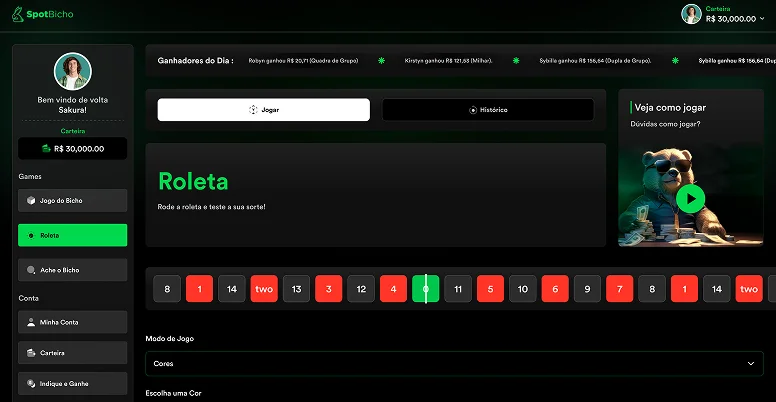Choose the dark 11 roulette tile
776x402 pixels.
[458, 289]
